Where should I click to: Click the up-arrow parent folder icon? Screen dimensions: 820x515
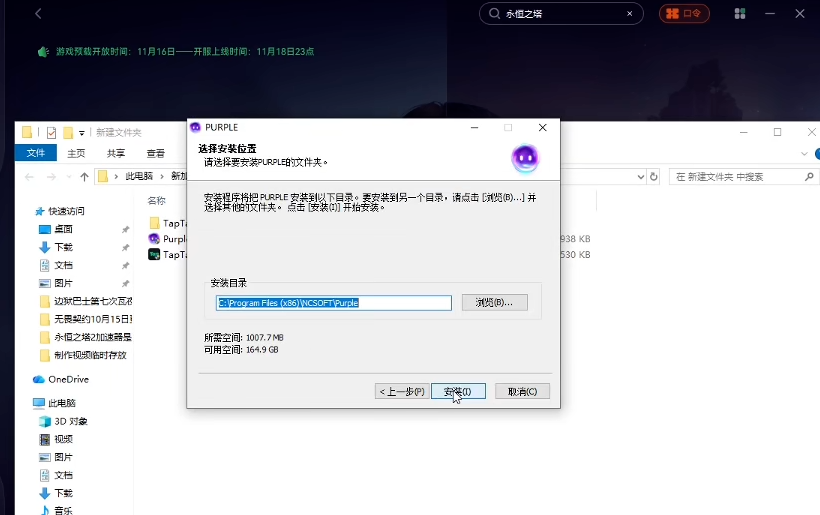click(84, 177)
